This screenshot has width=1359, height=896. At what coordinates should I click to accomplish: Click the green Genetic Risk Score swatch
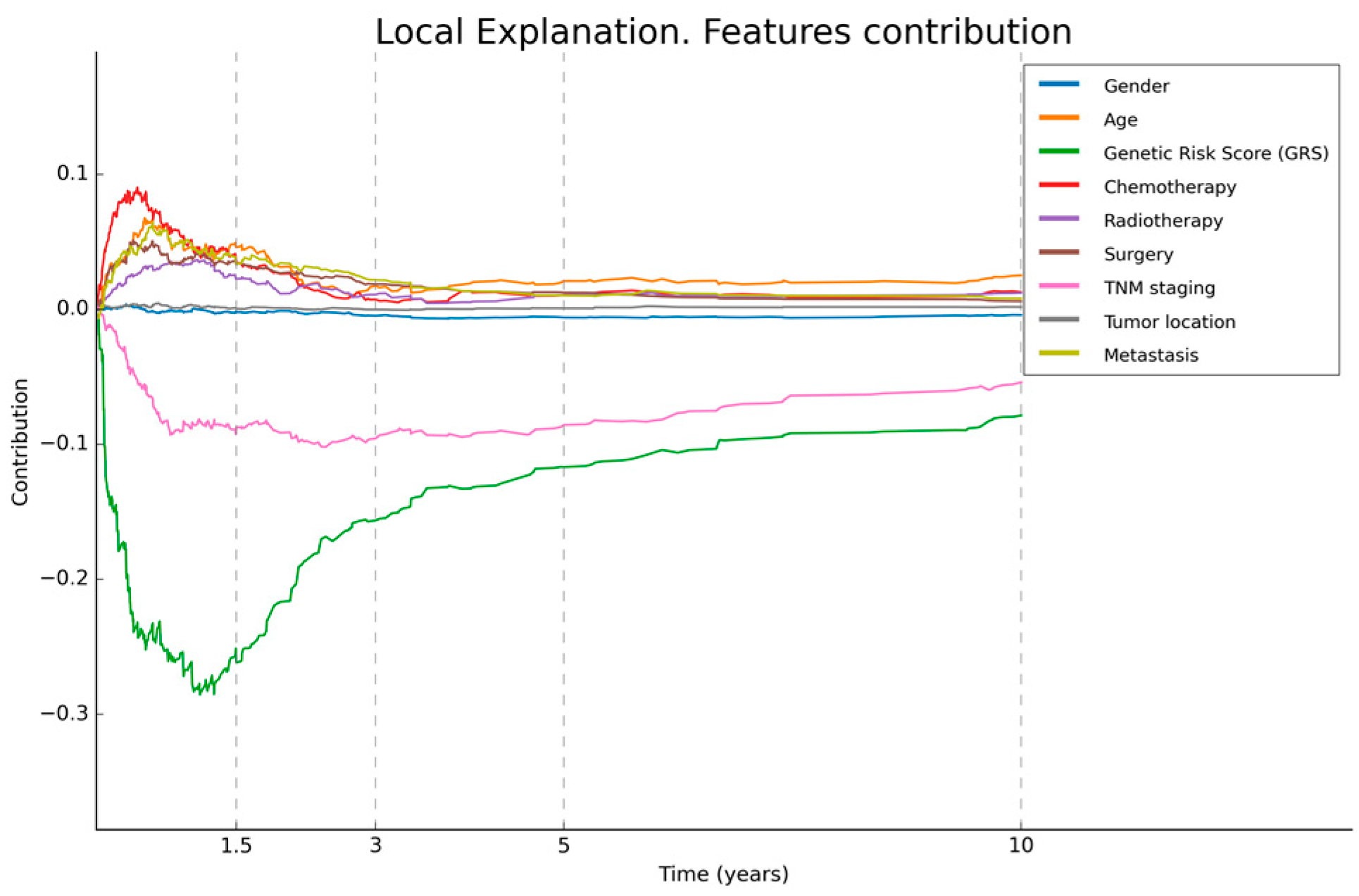pos(1058,152)
